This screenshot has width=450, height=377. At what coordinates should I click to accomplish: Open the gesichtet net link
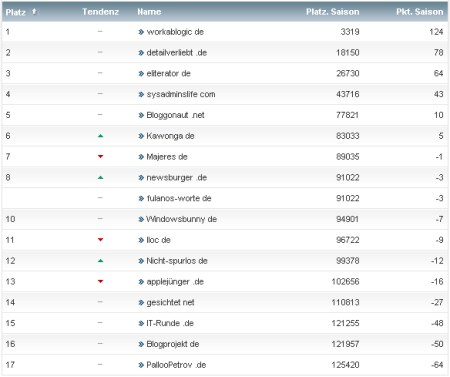tap(170, 302)
